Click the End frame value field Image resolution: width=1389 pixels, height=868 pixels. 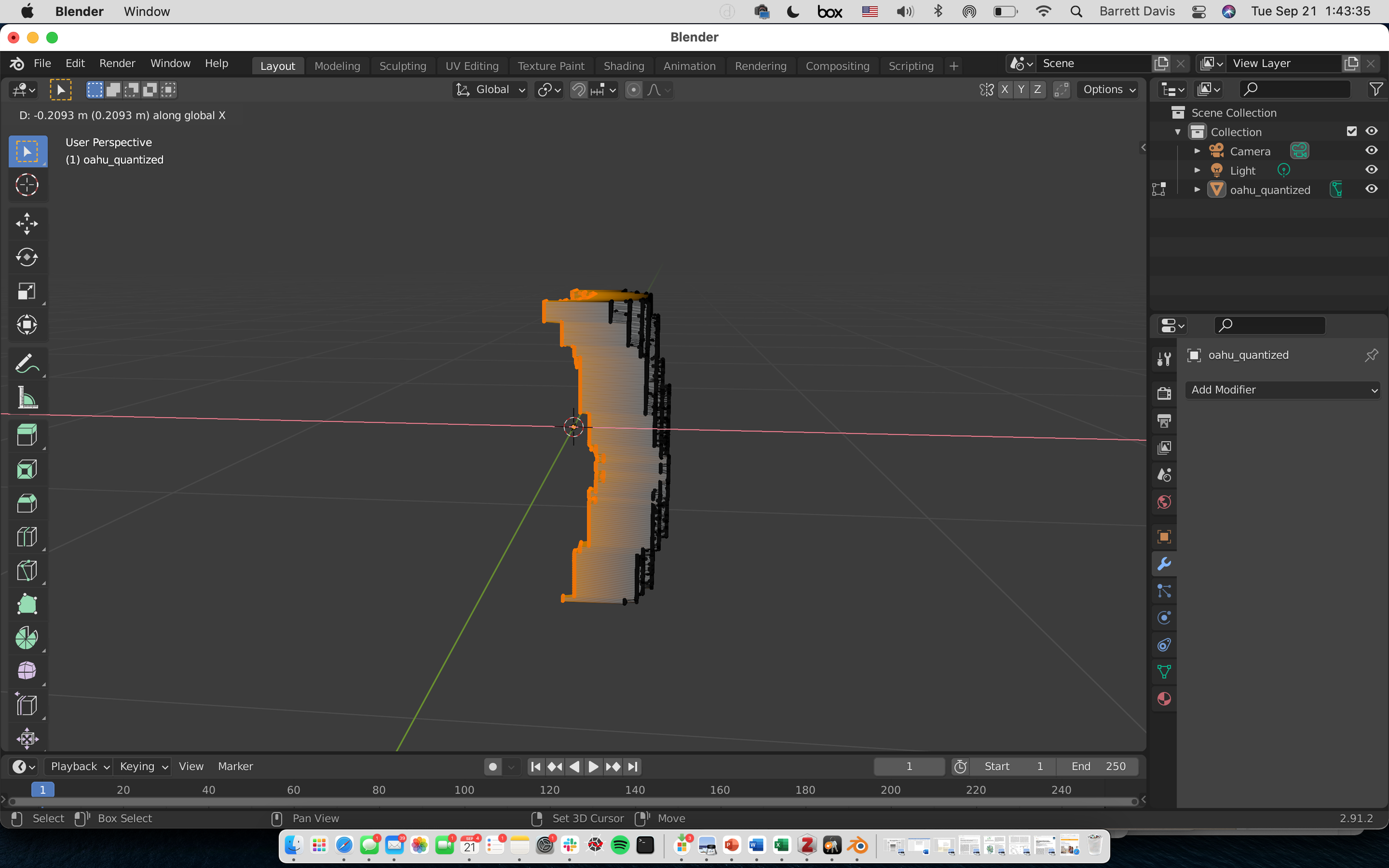tap(1098, 766)
